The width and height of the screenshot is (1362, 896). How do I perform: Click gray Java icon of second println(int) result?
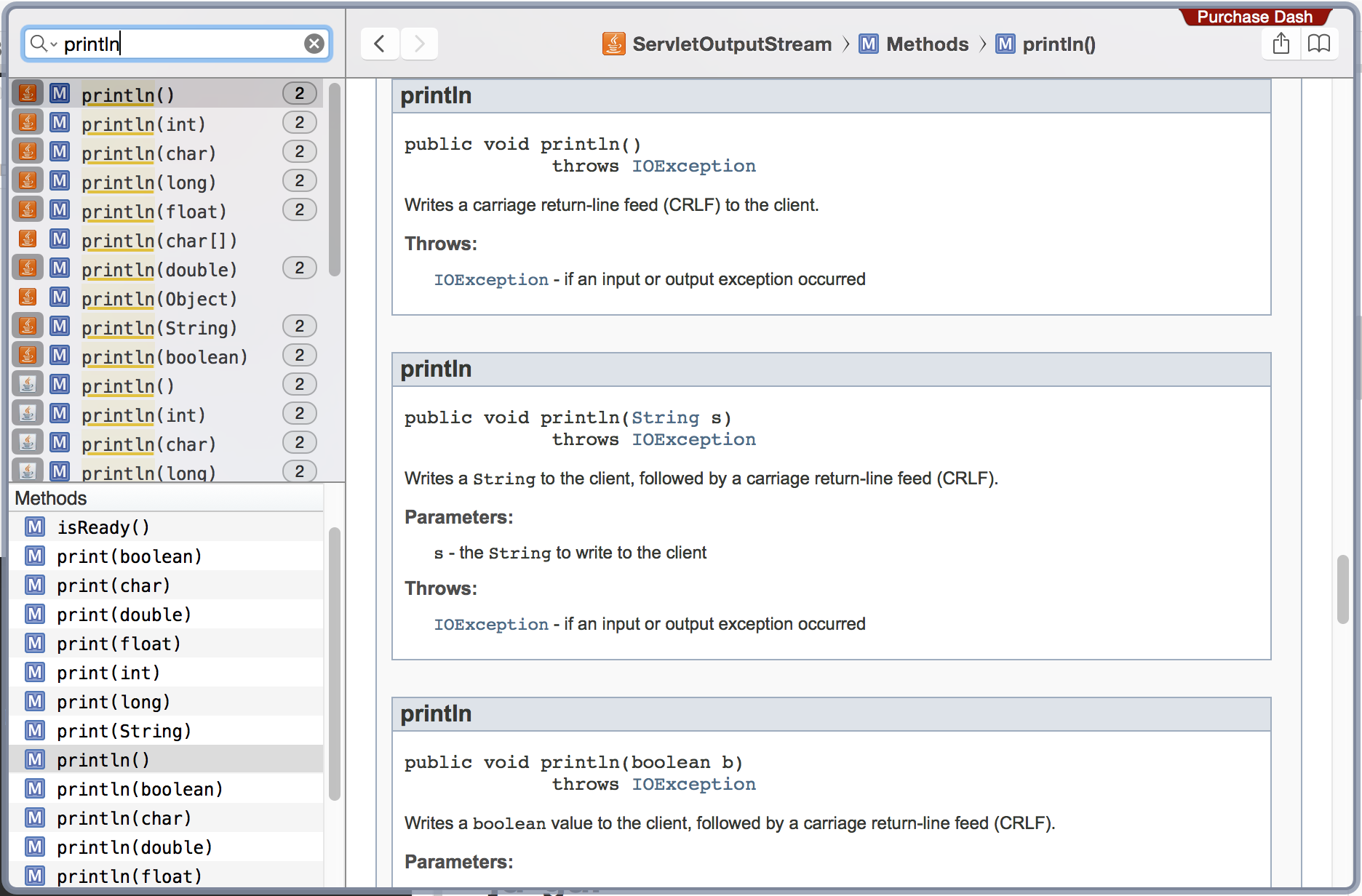point(28,414)
